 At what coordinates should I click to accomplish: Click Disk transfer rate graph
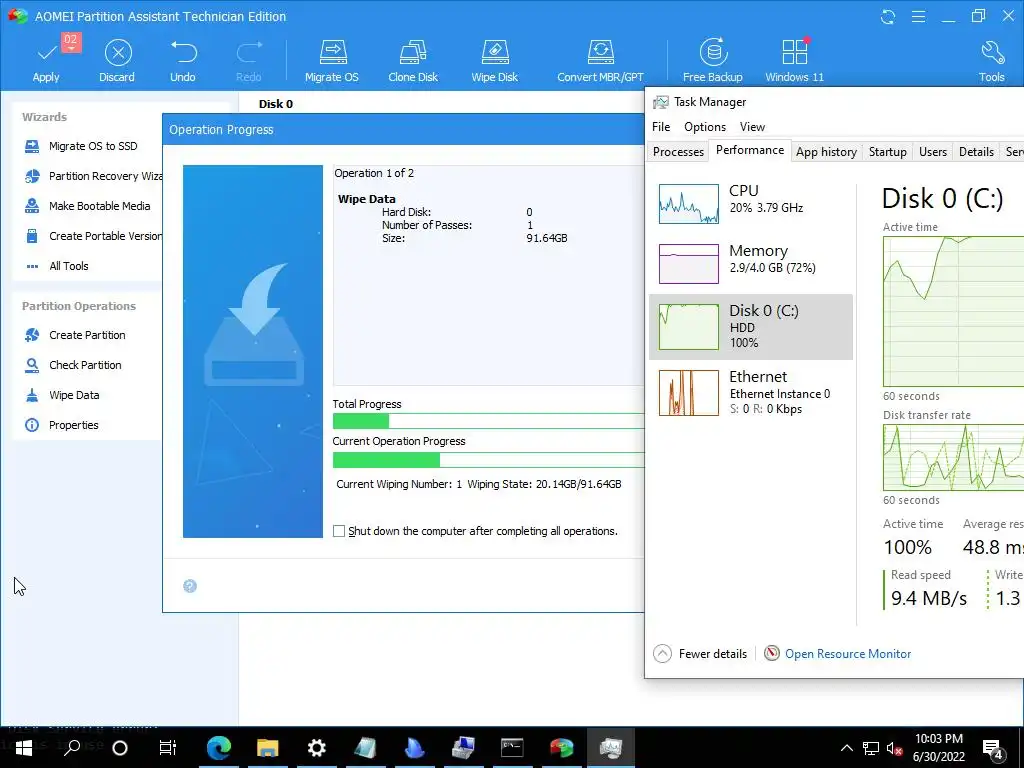(953, 457)
